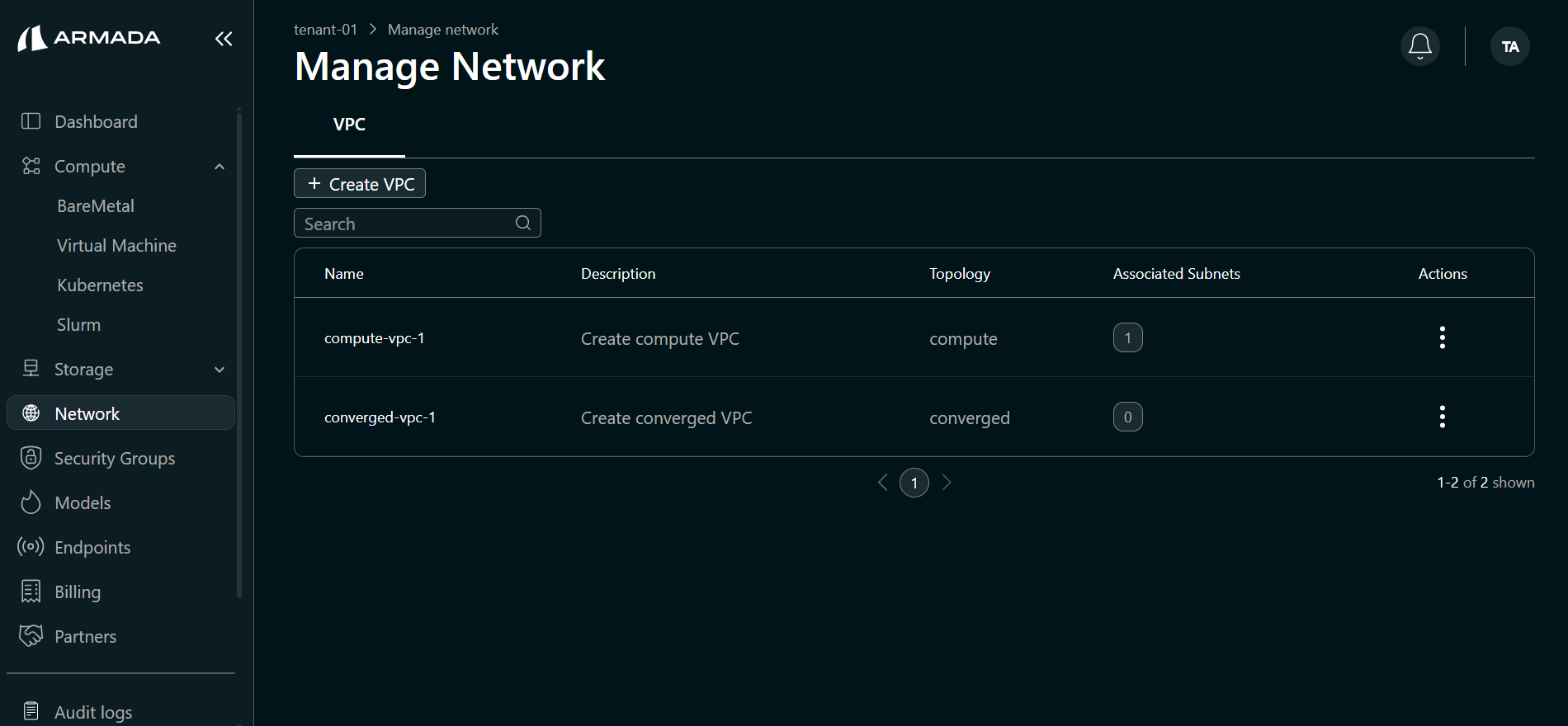Open actions menu for compute-vpc-1

pos(1443,337)
